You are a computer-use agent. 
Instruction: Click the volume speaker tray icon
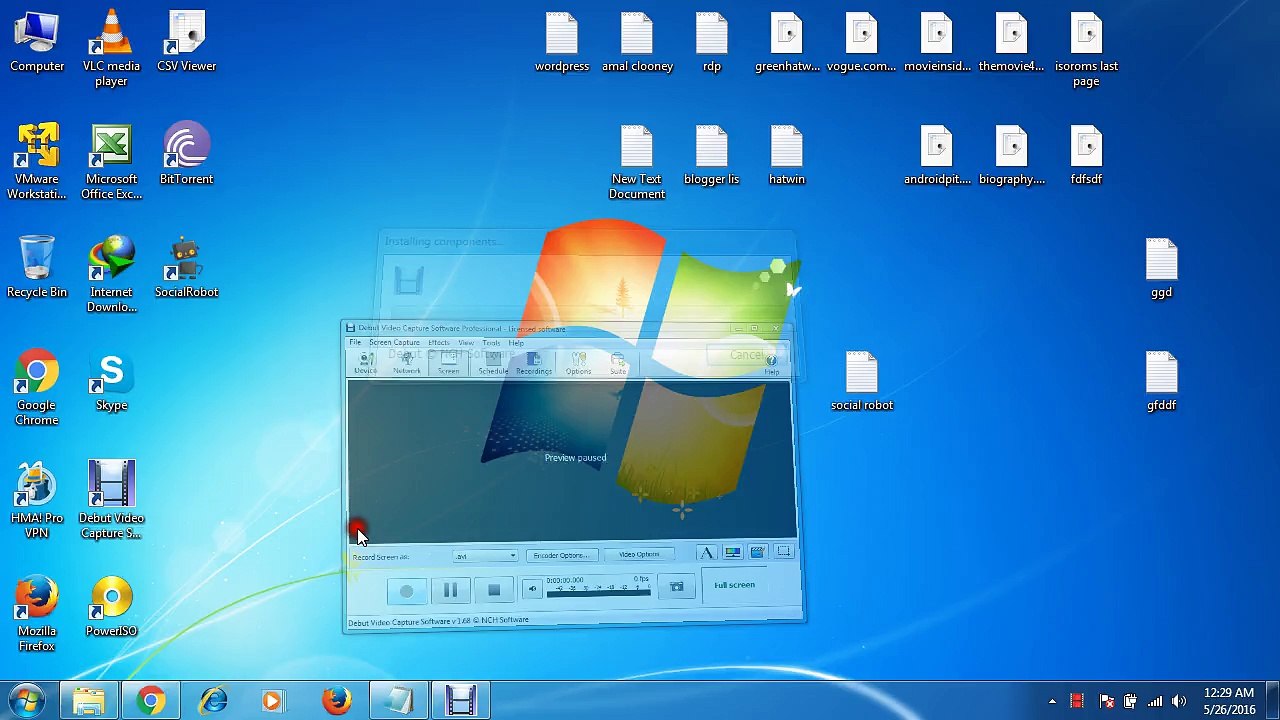coord(1179,701)
